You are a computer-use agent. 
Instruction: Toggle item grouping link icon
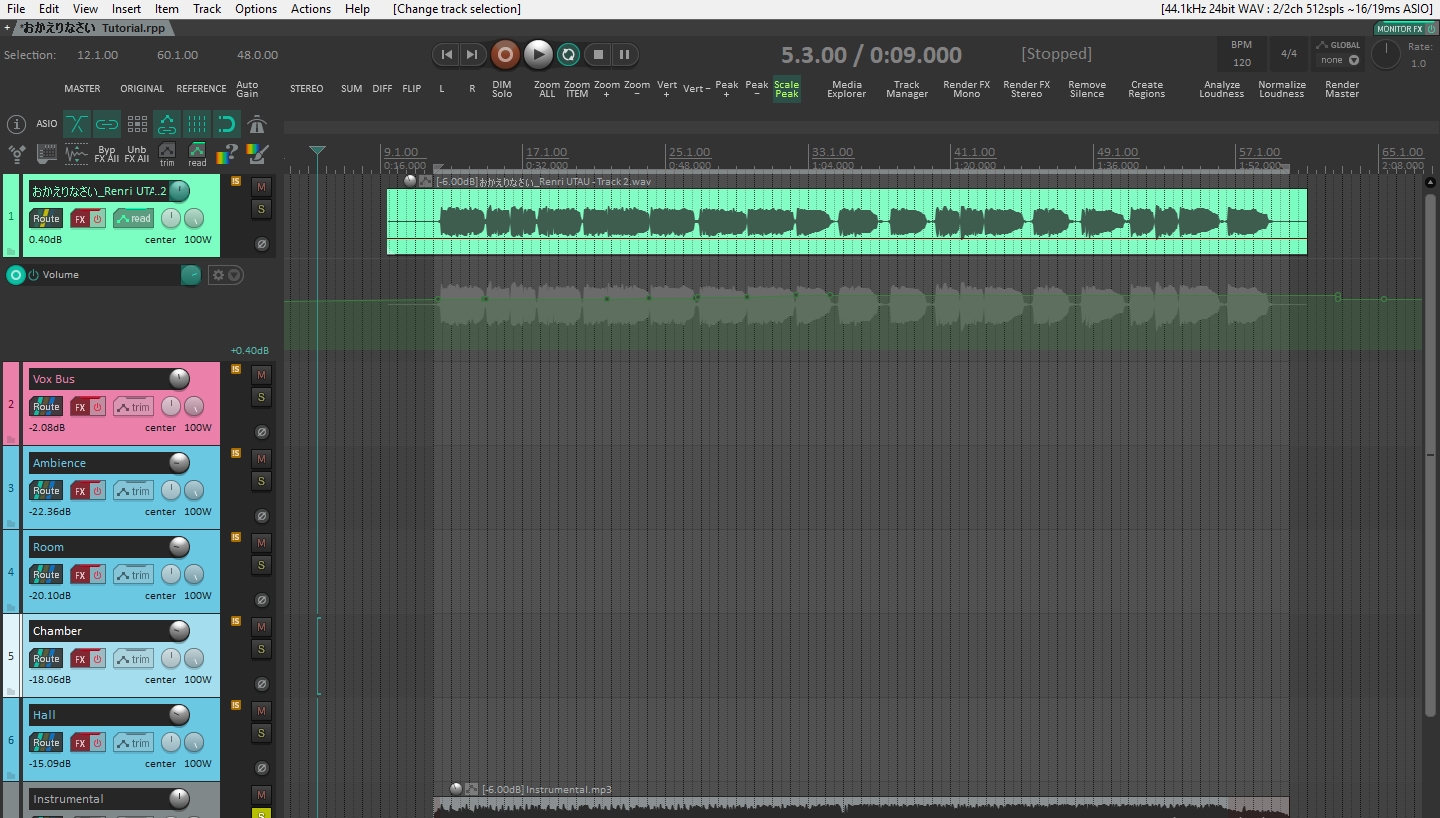[x=107, y=124]
